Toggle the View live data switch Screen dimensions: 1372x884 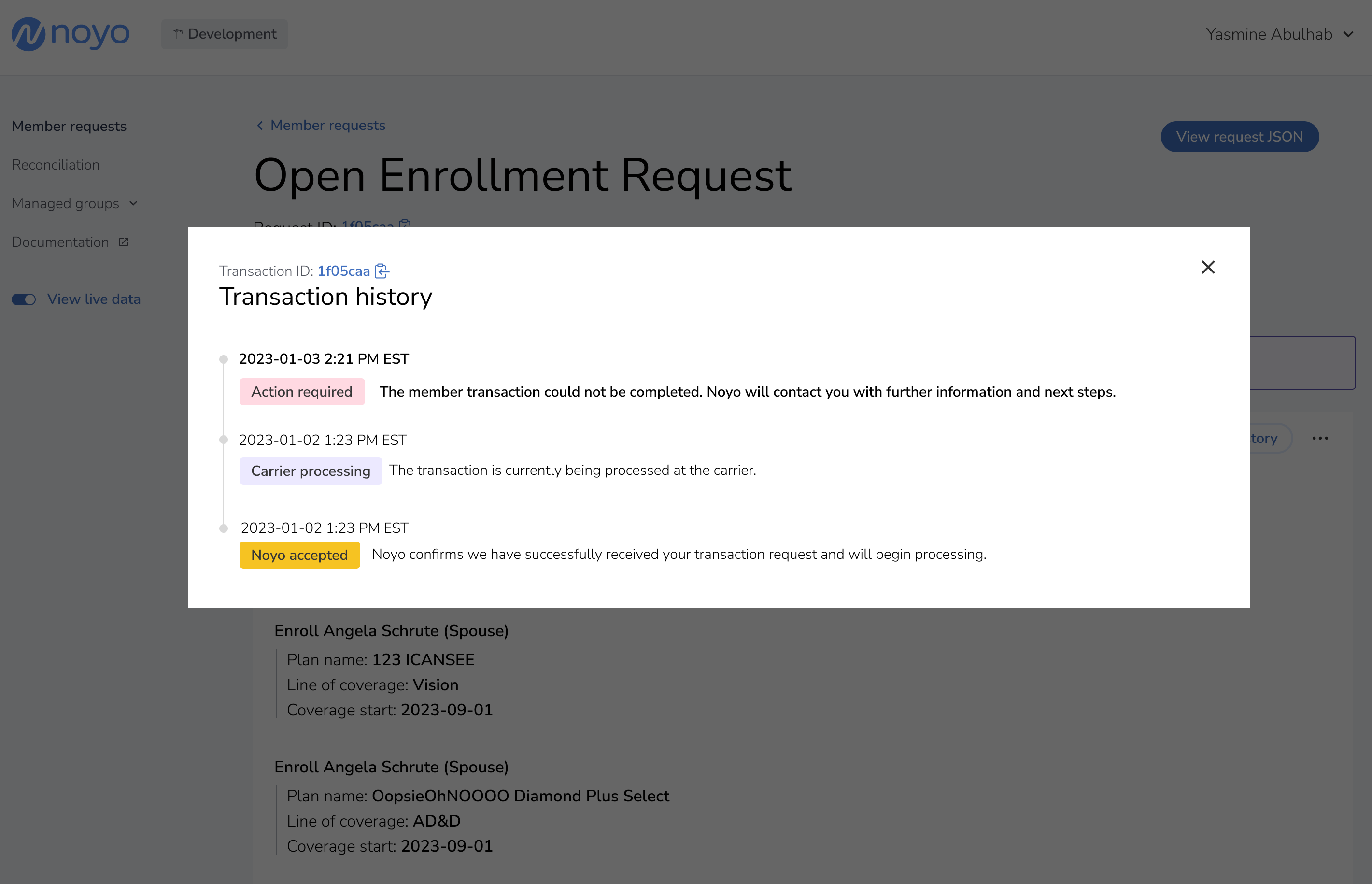click(24, 299)
